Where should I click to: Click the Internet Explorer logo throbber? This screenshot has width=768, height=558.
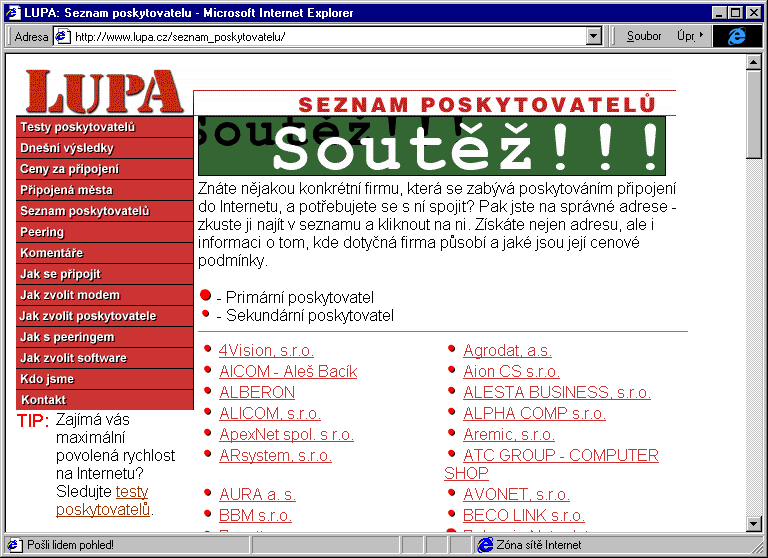737,36
